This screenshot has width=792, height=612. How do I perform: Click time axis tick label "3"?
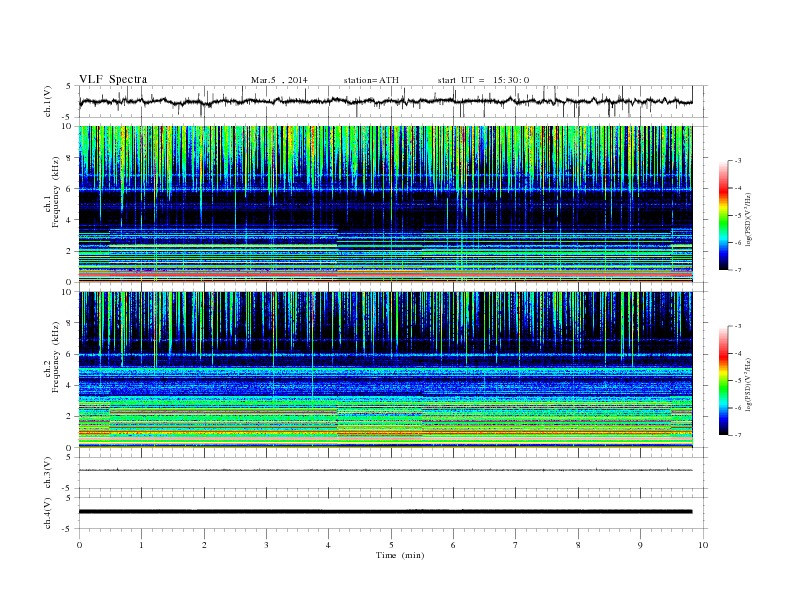[267, 545]
